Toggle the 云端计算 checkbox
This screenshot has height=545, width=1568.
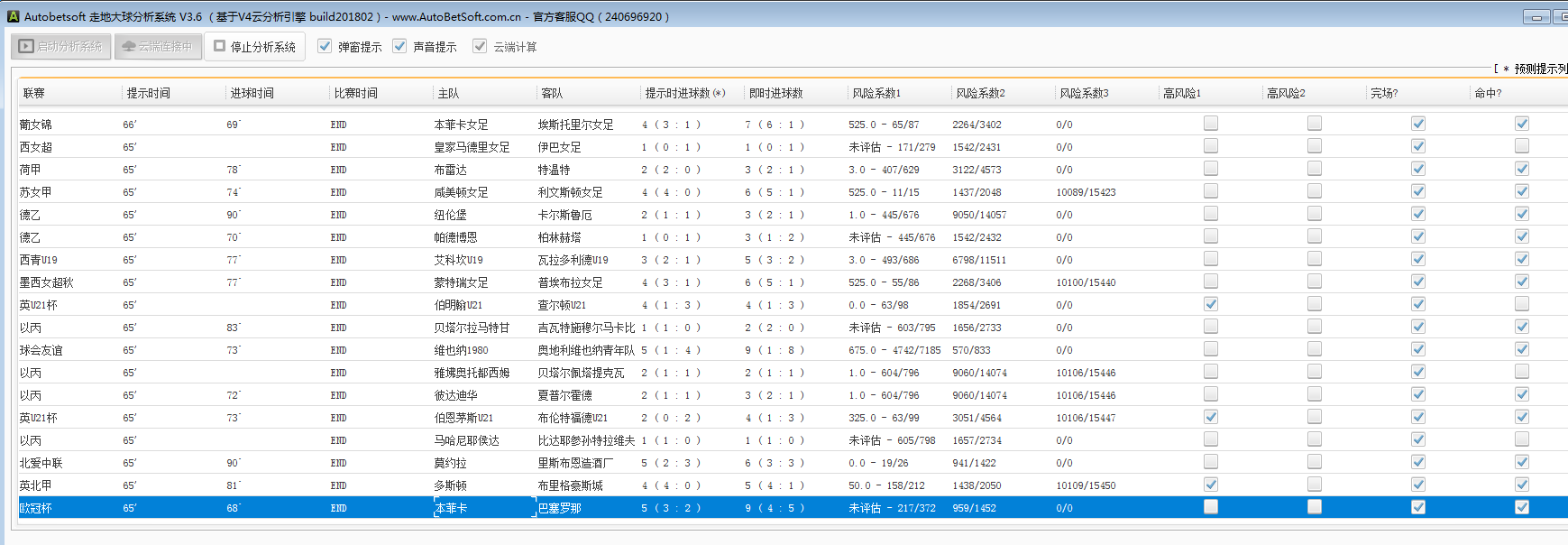tap(480, 46)
